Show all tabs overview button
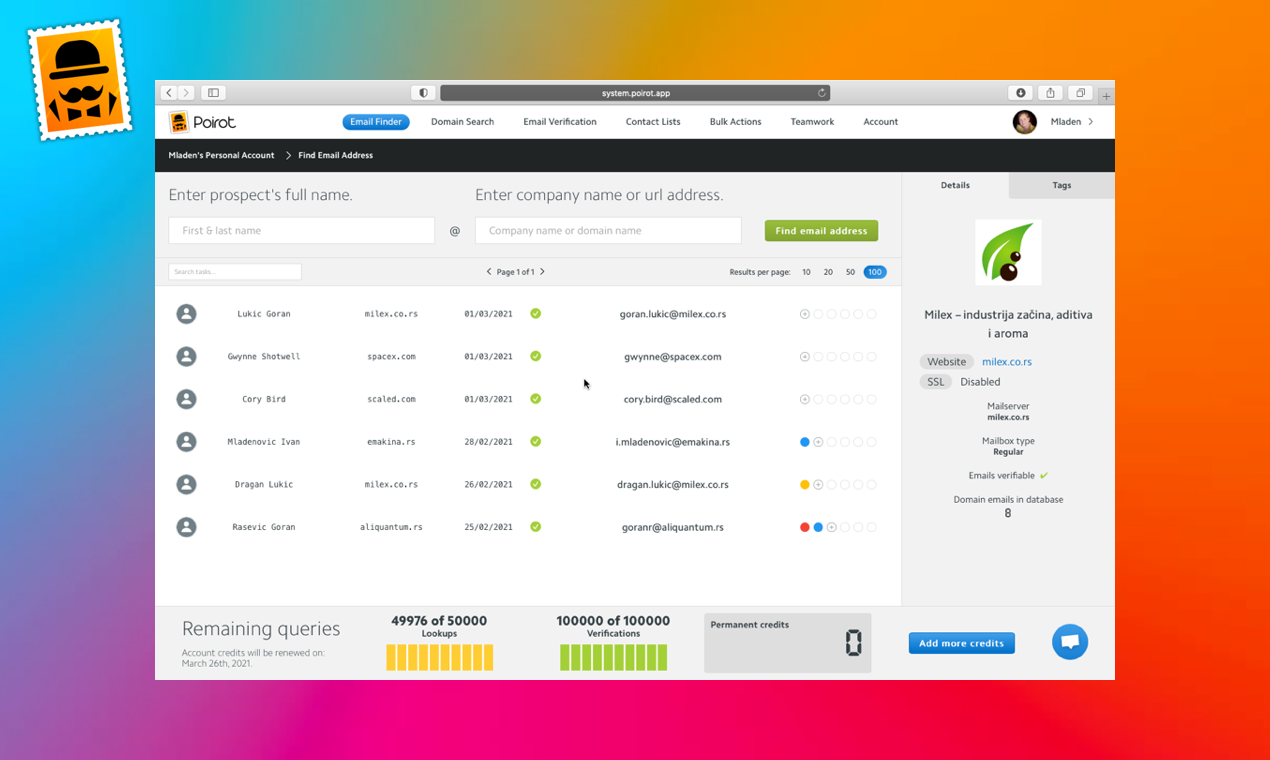The image size is (1270, 760). point(1080,93)
